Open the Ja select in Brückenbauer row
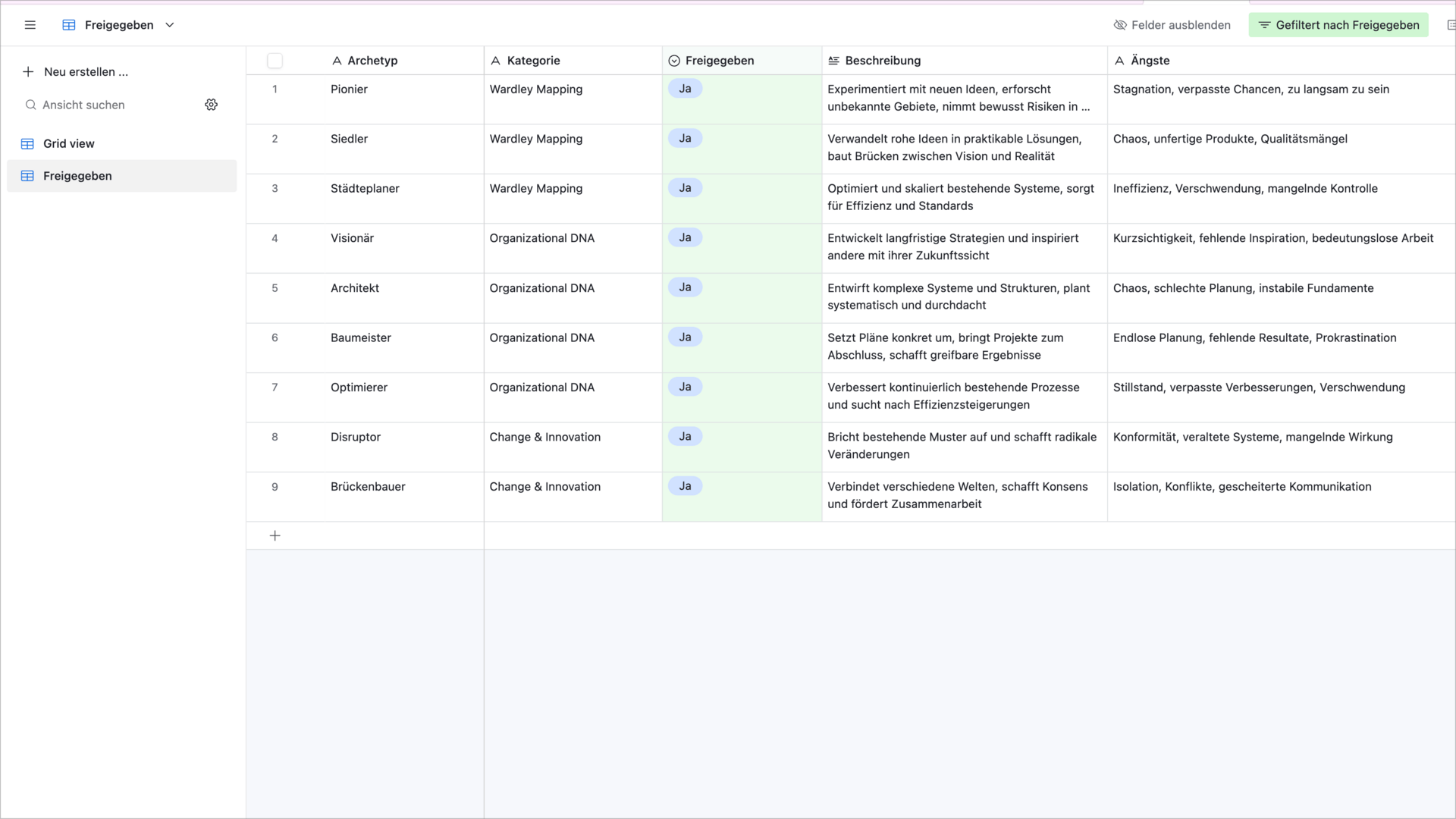Image resolution: width=1456 pixels, height=819 pixels. [685, 486]
